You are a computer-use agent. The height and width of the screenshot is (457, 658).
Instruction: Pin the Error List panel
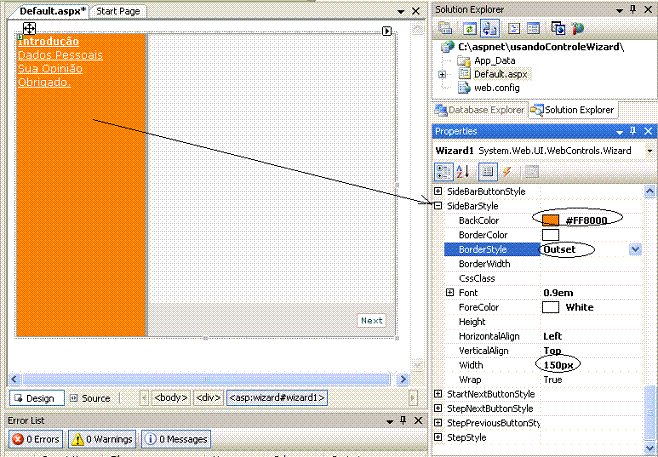(x=403, y=420)
